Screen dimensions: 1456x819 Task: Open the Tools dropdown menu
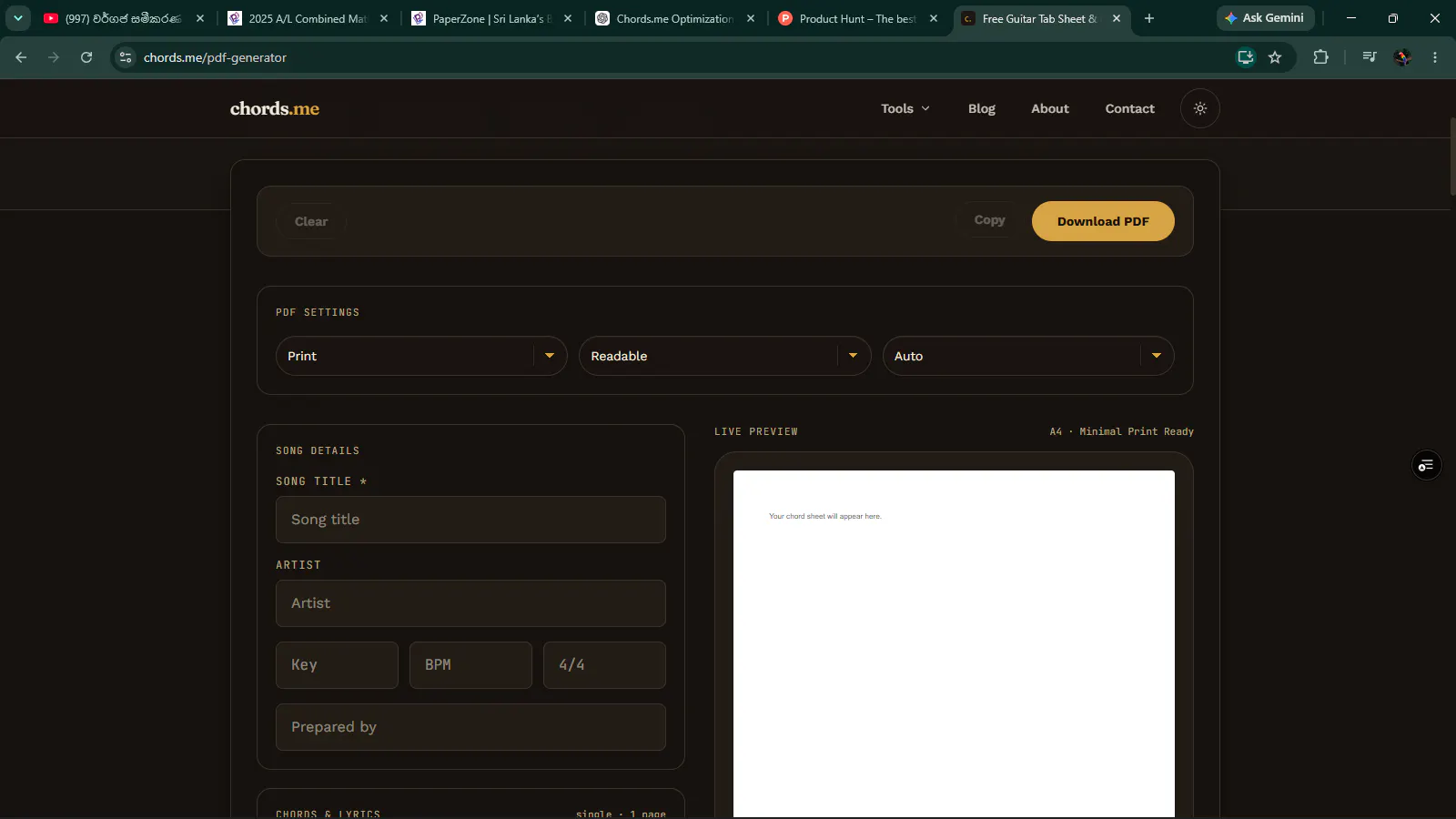point(905,108)
